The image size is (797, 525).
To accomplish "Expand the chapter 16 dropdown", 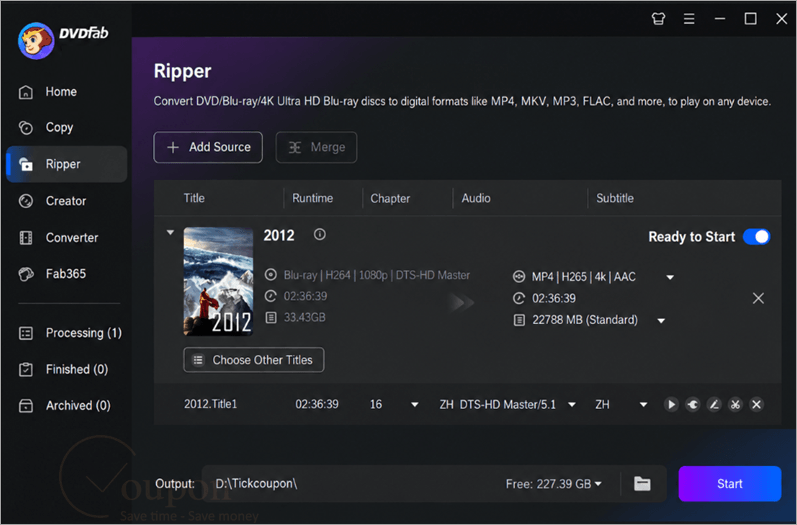I will click(x=414, y=405).
